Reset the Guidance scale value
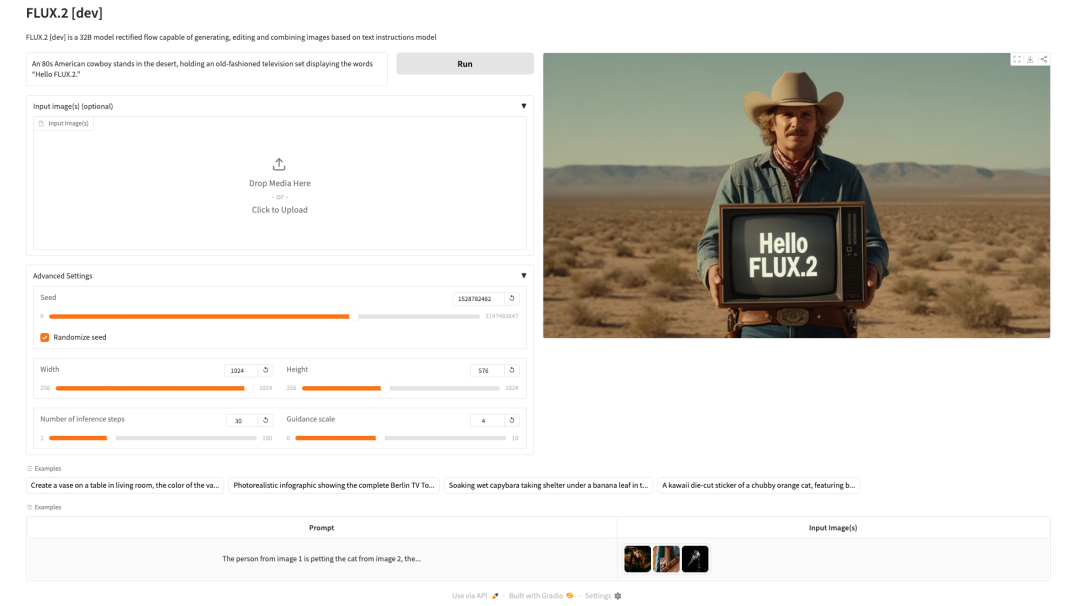Viewport: 1080px width, 606px height. click(x=511, y=420)
